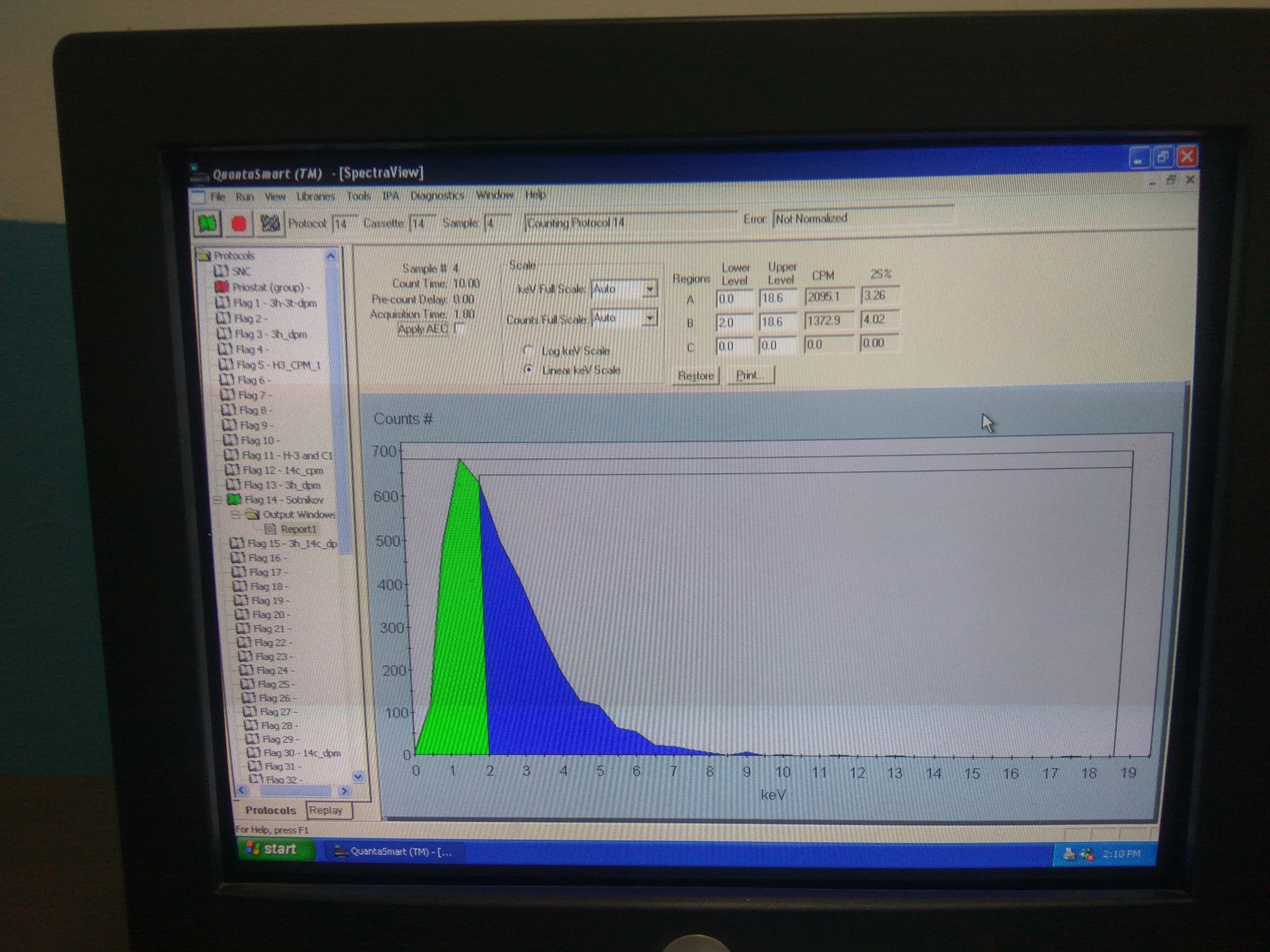1270x952 pixels.
Task: Click the Flag 11 - H-3 and C1 icon
Action: 232,455
